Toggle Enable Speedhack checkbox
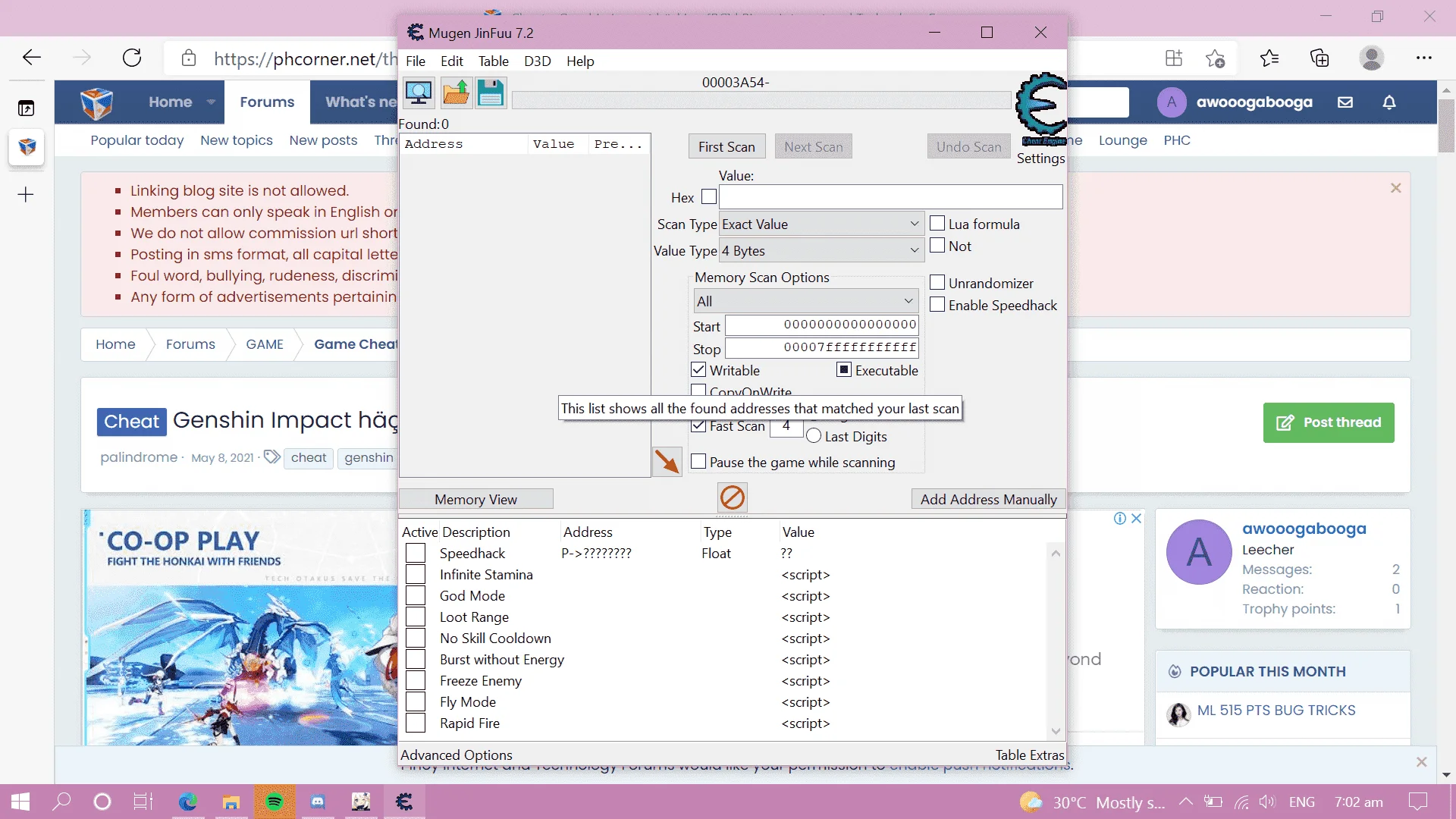Screen dimensions: 1456x819 pos(937,305)
